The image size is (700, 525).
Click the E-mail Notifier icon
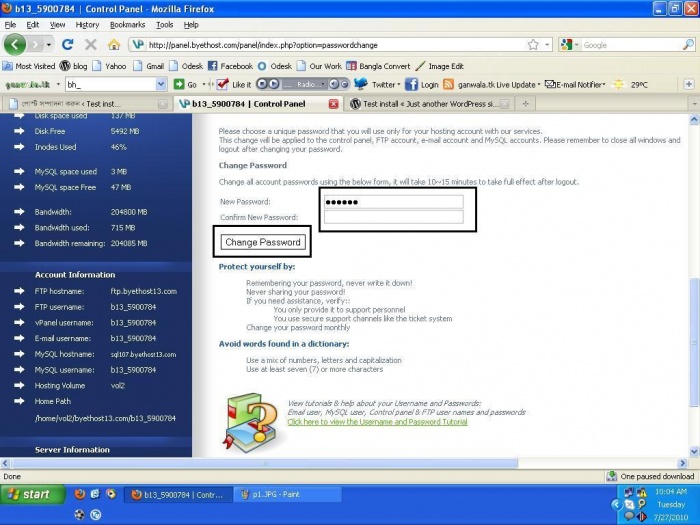[550, 84]
